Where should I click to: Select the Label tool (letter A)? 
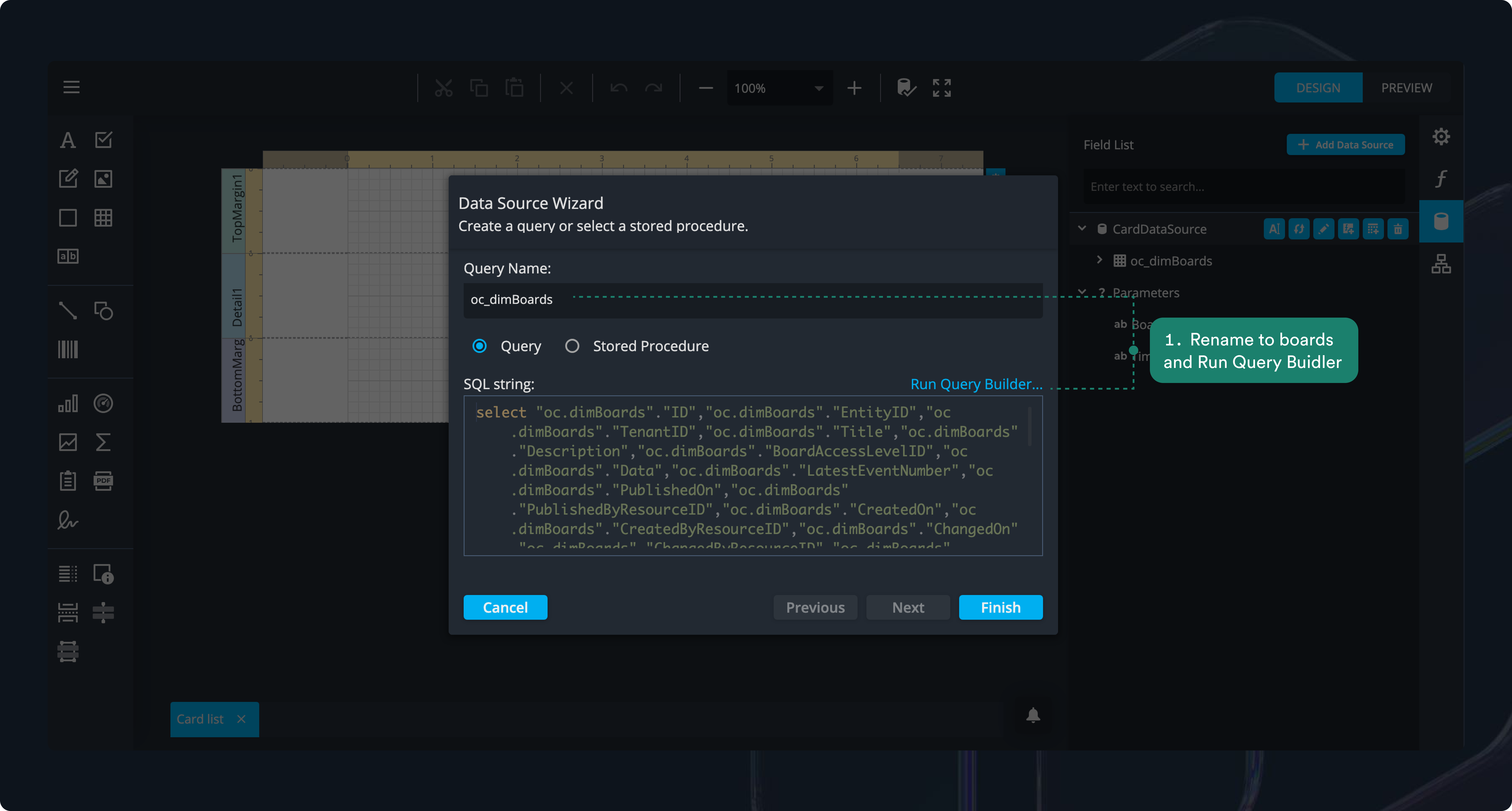(x=68, y=140)
